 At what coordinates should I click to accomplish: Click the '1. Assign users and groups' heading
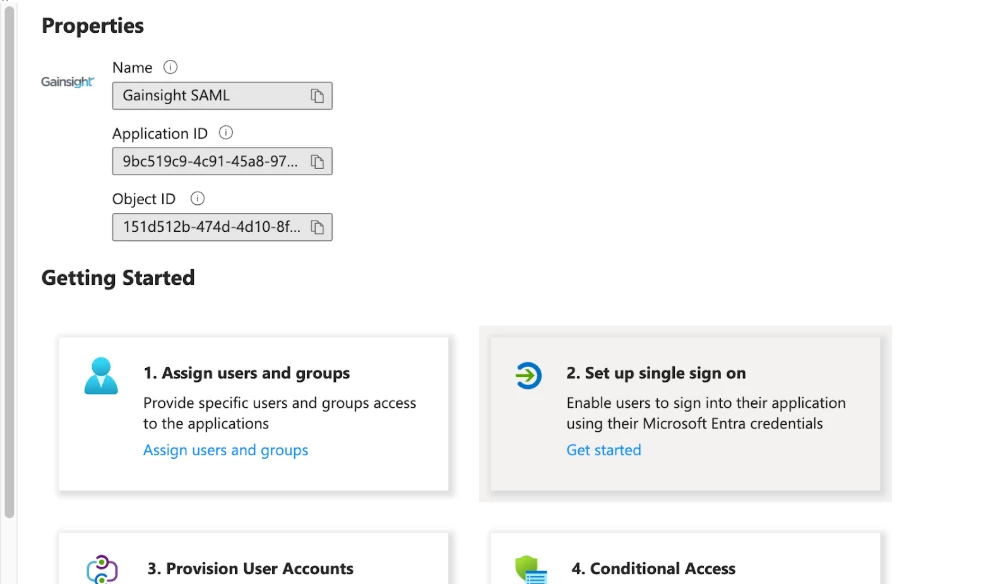tap(246, 373)
